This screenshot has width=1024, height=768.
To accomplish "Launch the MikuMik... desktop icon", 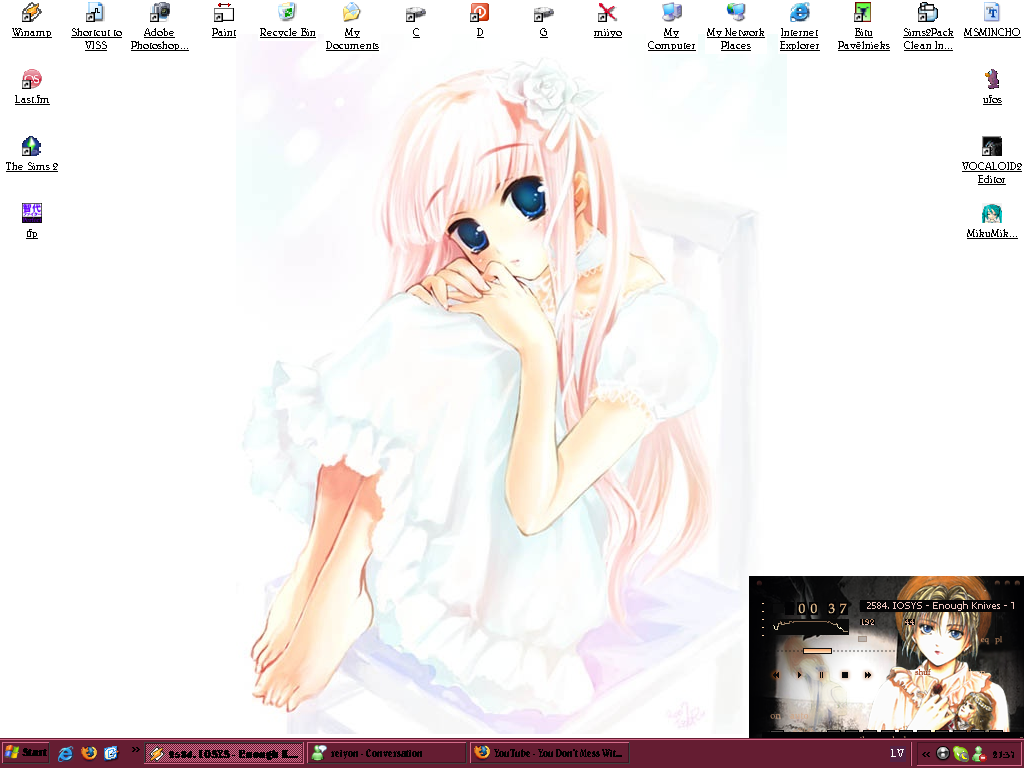I will click(991, 220).
